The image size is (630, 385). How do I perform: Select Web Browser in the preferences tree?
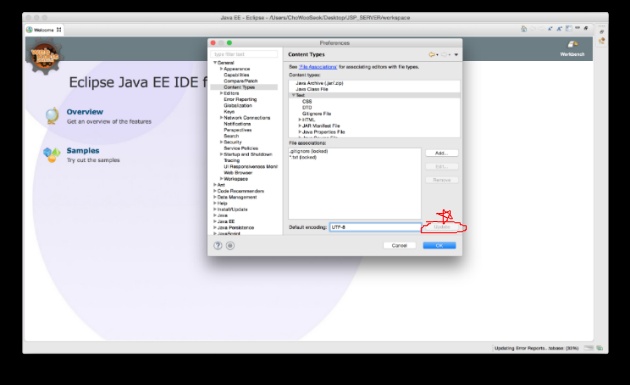point(238,173)
